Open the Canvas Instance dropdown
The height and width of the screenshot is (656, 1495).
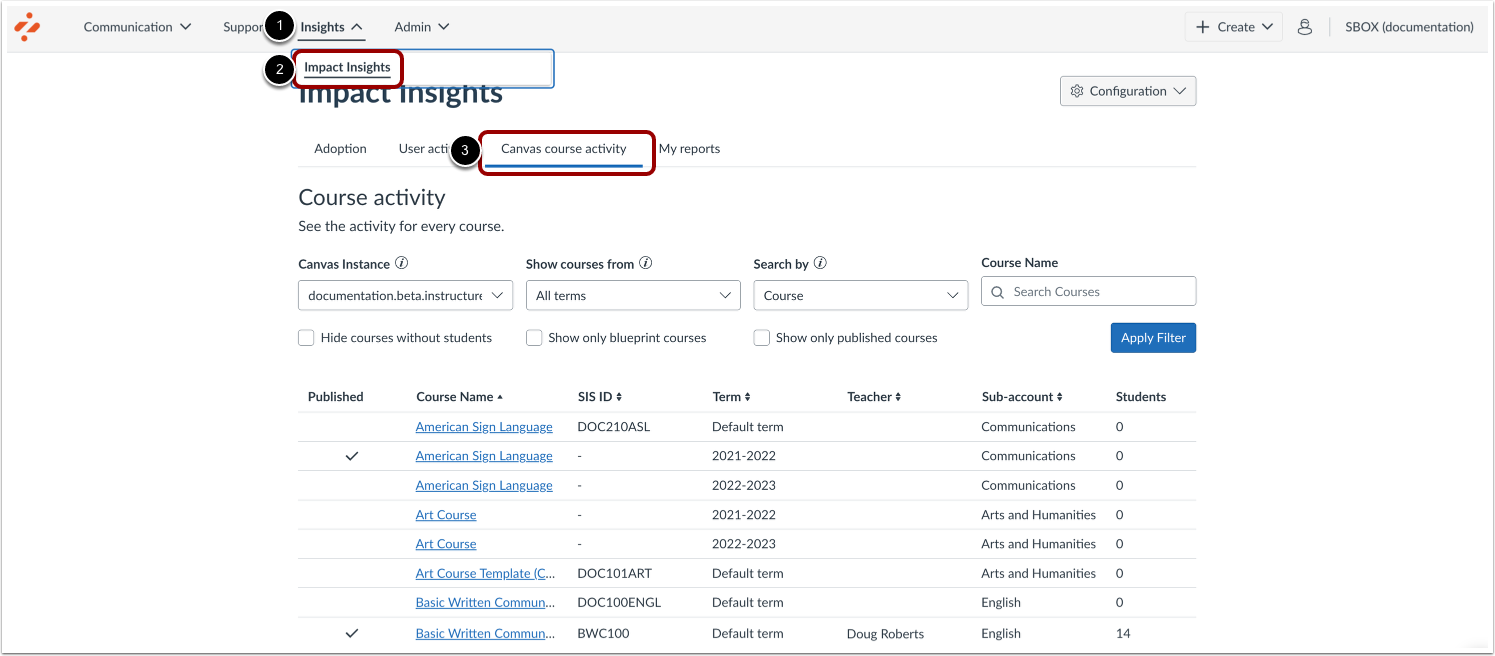405,296
